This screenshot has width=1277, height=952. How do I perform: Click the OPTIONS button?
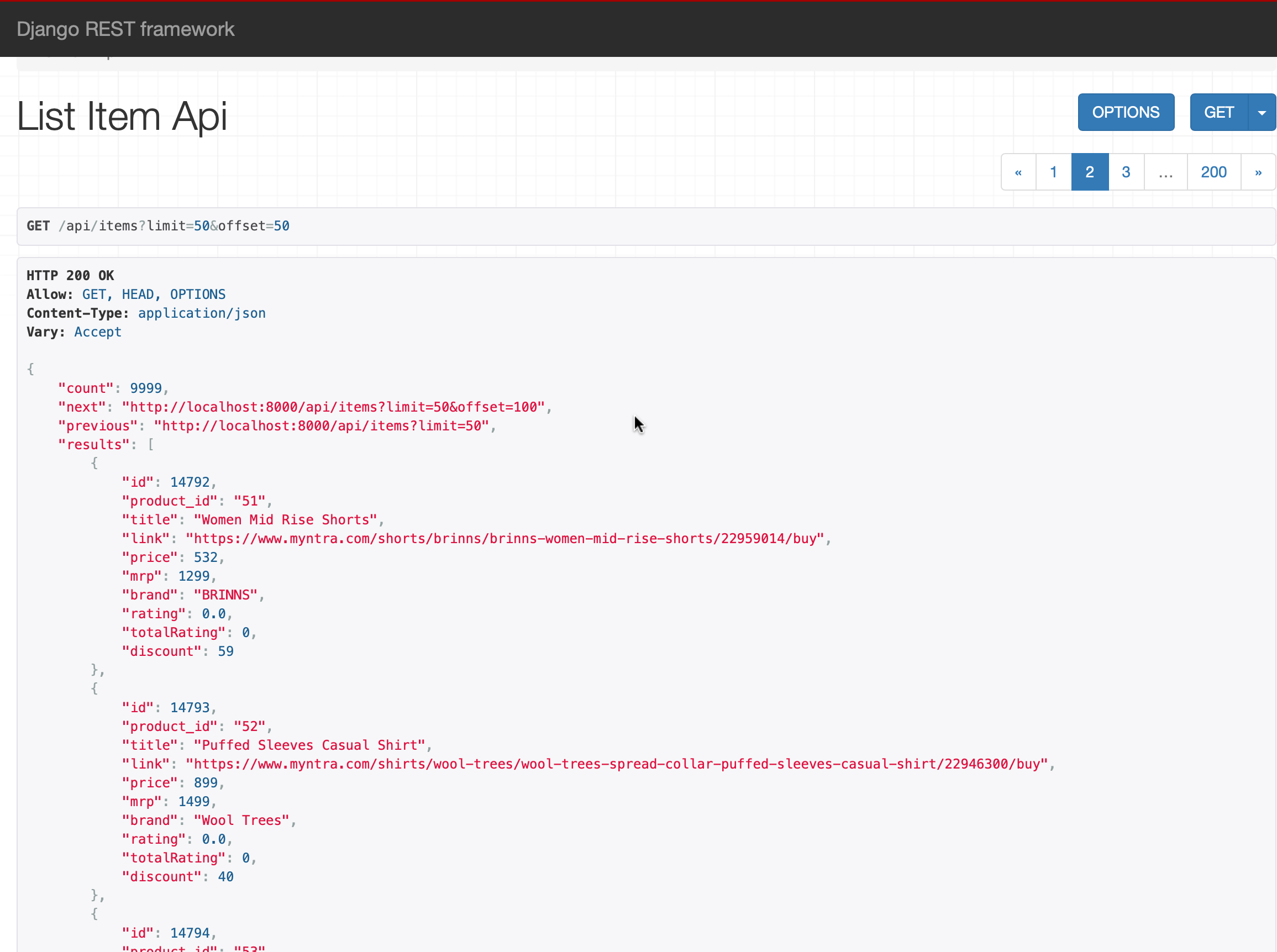[x=1126, y=112]
